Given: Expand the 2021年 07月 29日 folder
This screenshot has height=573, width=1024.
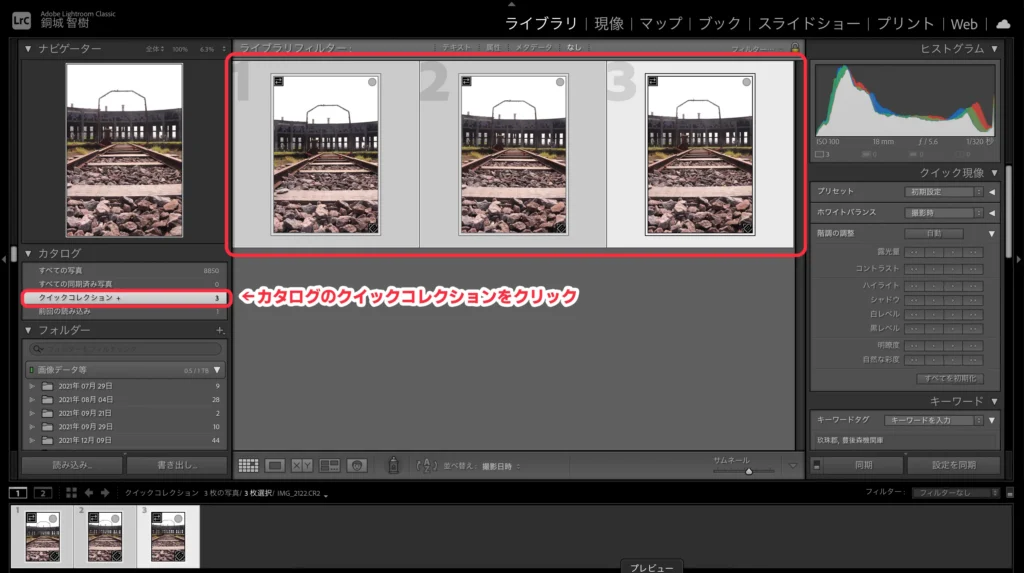Looking at the screenshot, I should coord(33,385).
